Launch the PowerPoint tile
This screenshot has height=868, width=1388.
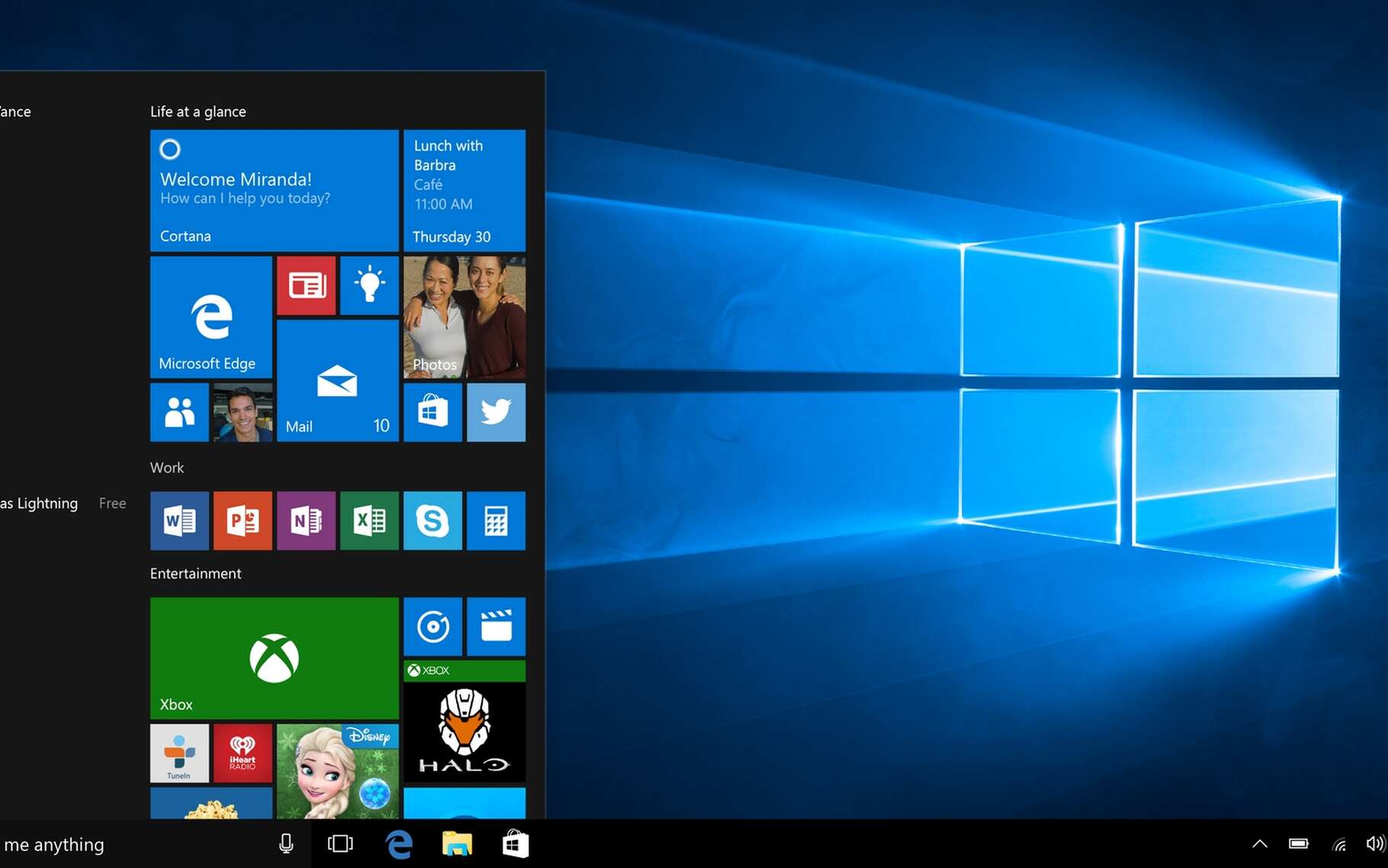(243, 521)
